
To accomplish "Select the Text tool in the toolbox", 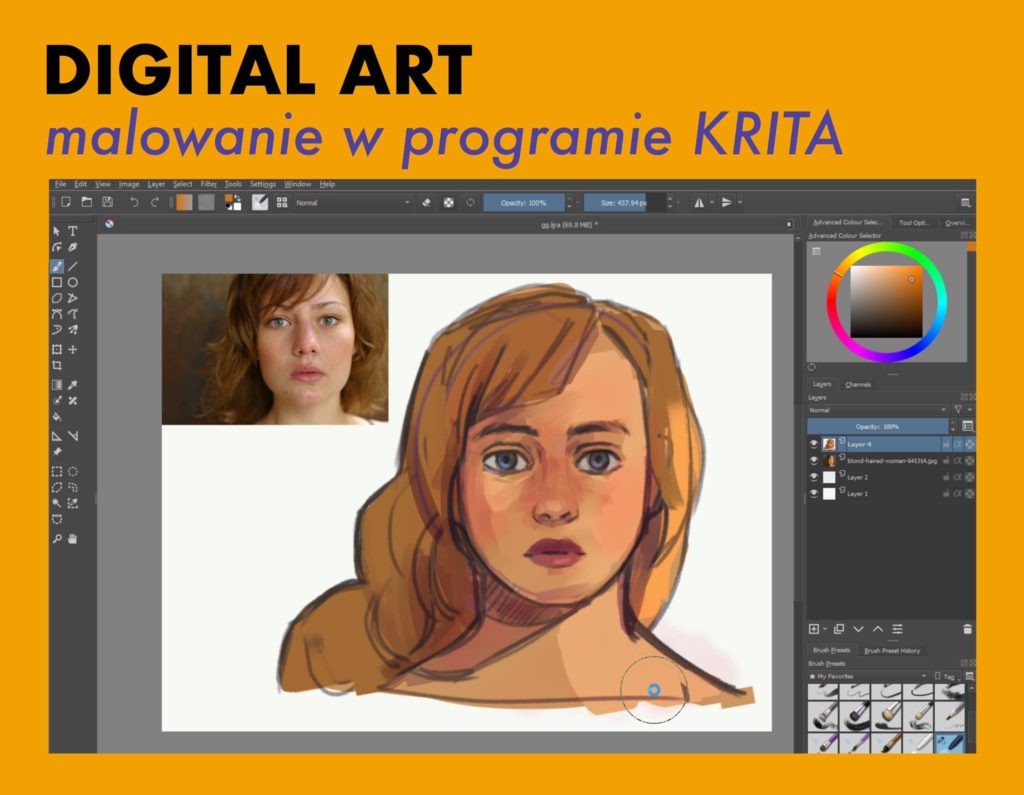I will tap(73, 231).
